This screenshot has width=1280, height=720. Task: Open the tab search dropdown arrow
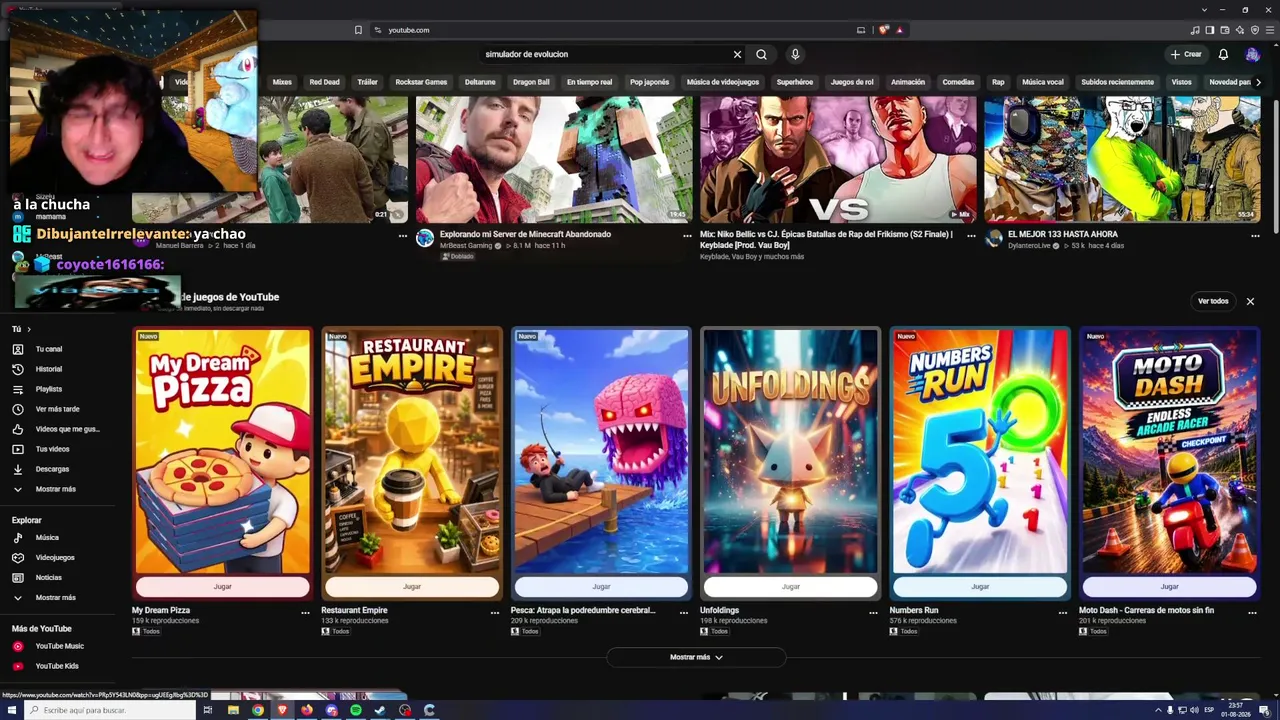pos(1204,9)
